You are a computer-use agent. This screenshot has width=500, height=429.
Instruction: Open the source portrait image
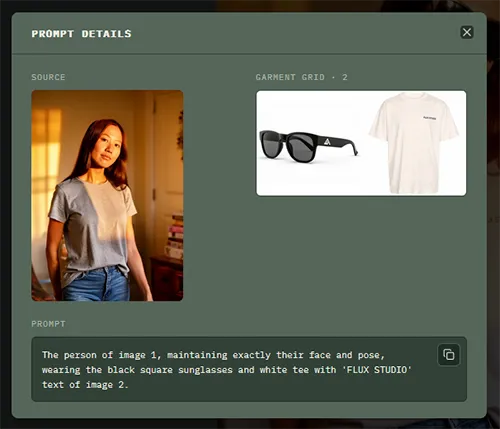coord(107,196)
